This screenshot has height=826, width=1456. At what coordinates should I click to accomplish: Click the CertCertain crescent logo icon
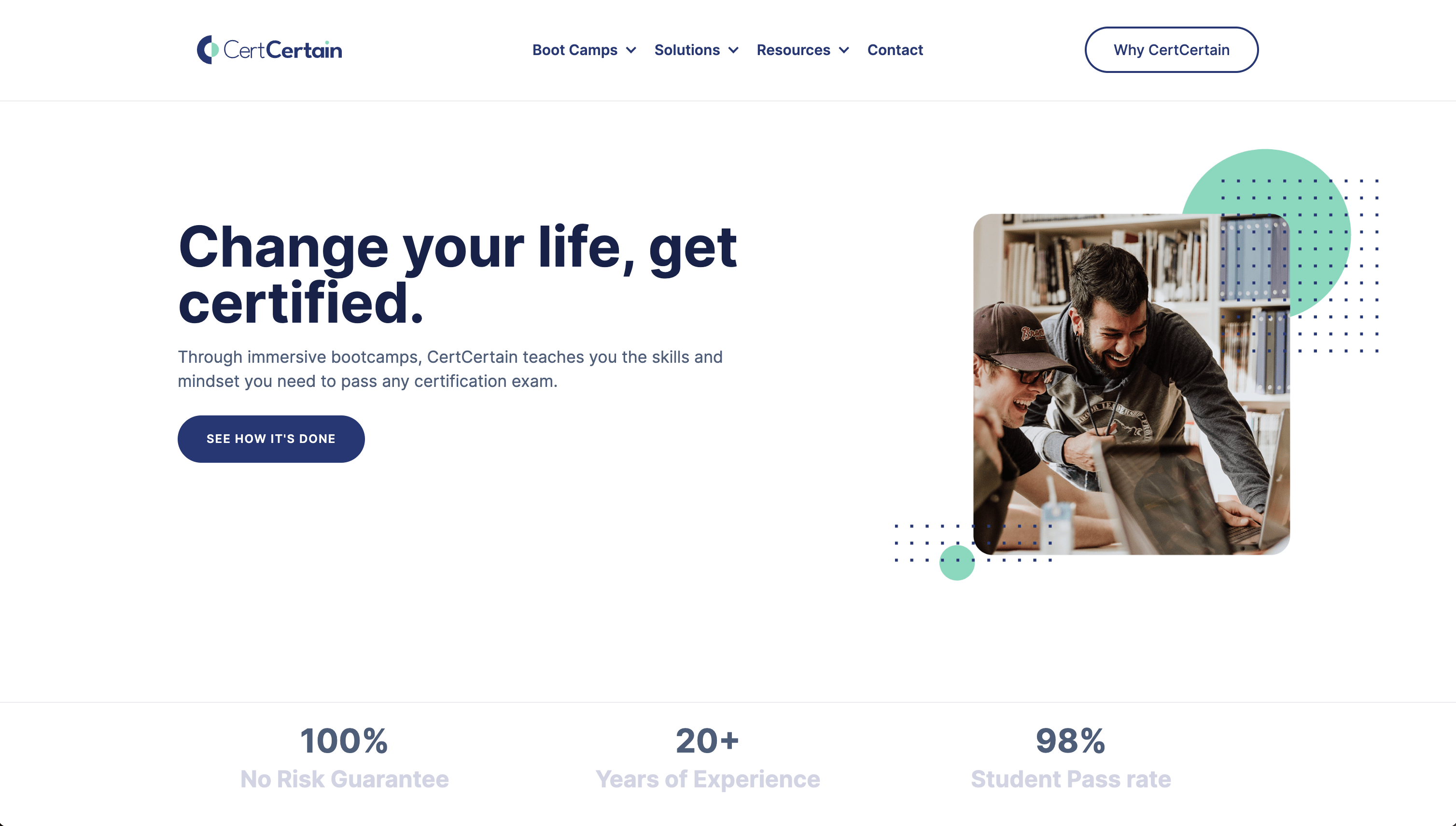click(208, 50)
